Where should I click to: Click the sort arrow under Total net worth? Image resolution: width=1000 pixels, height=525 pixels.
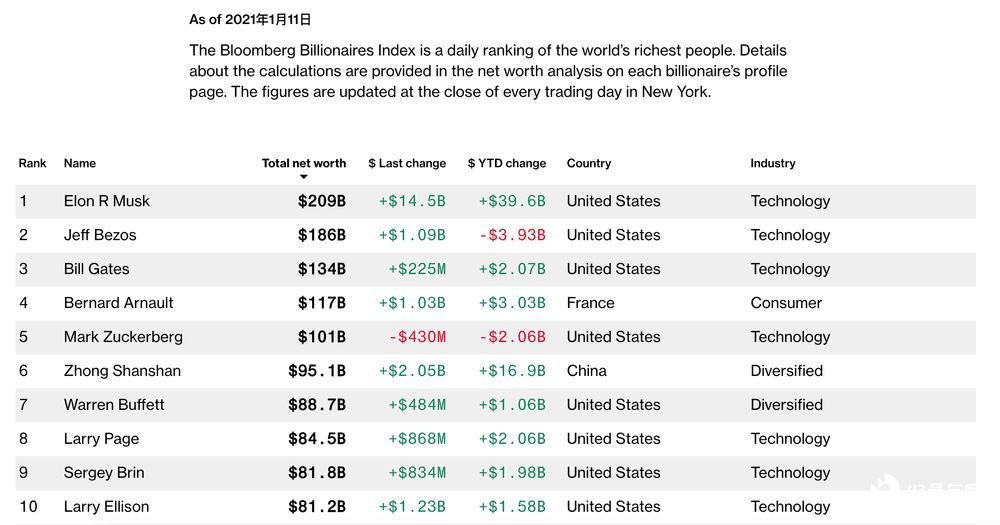click(304, 177)
